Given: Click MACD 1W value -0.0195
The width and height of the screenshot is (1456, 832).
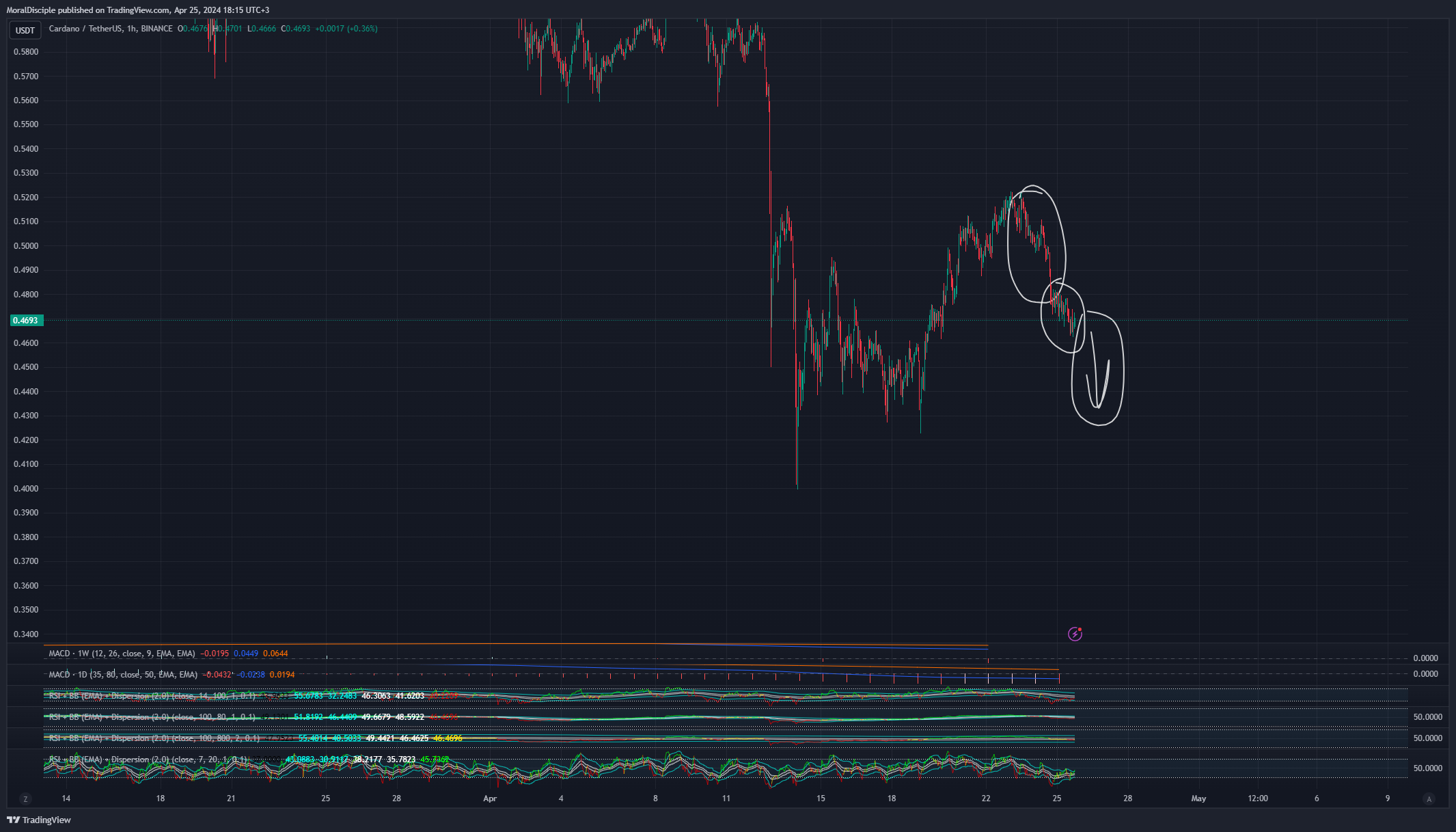Looking at the screenshot, I should (215, 654).
